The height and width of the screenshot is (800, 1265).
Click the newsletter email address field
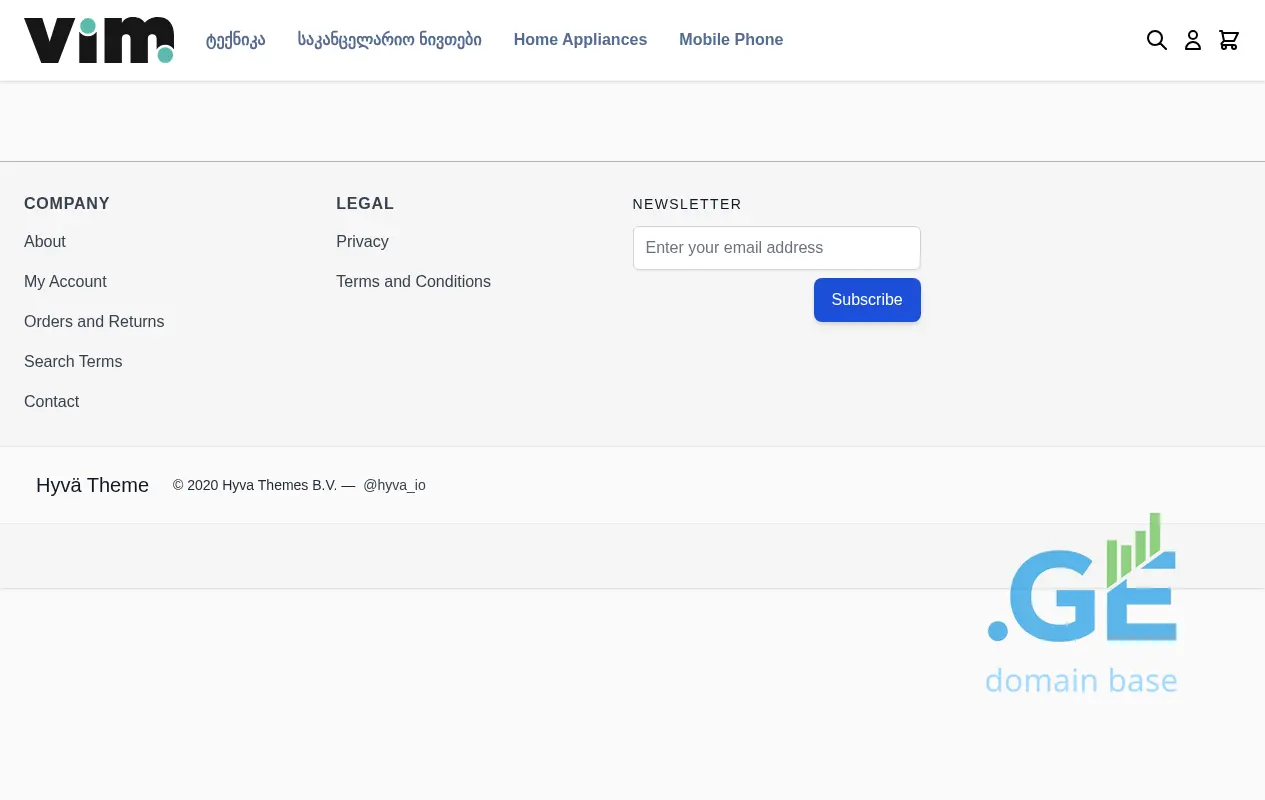(x=776, y=248)
